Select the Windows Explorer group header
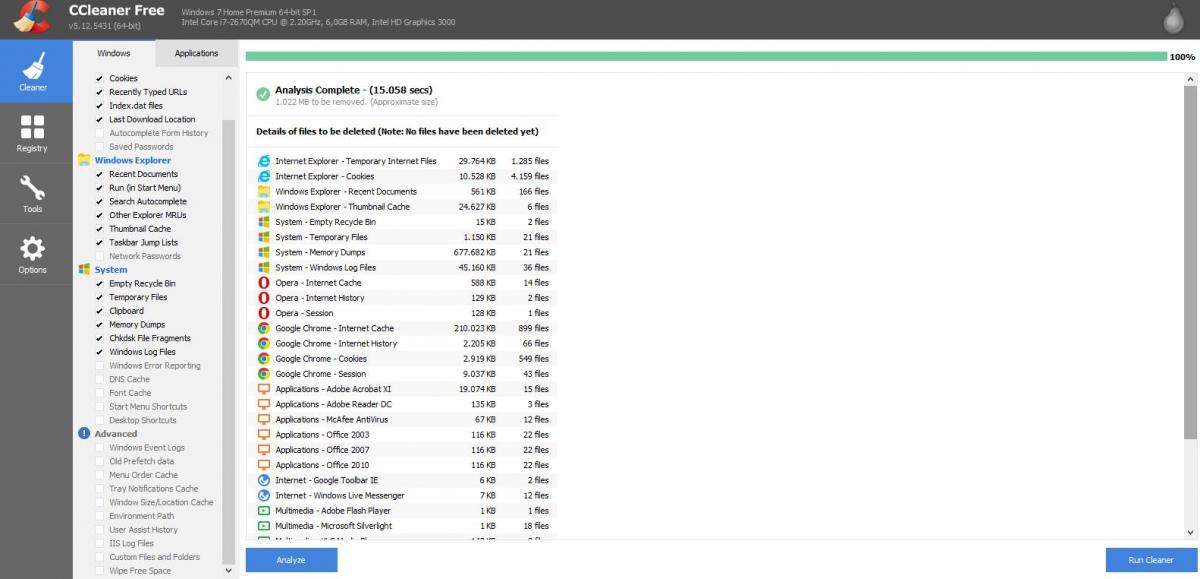The width and height of the screenshot is (1200, 579). tap(132, 160)
